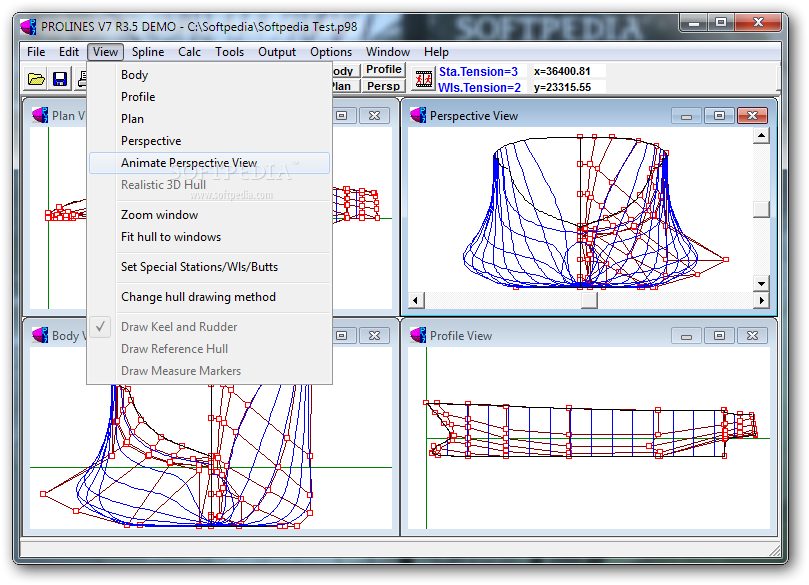Choose Perspective from the View menu

click(x=209, y=141)
